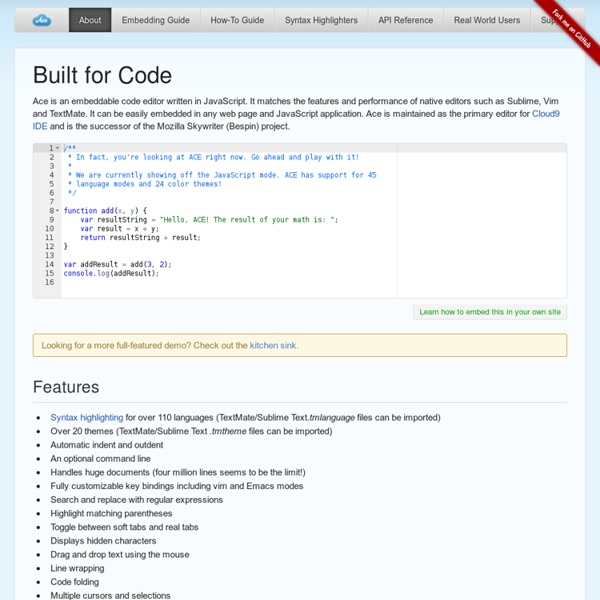Image resolution: width=600 pixels, height=600 pixels.
Task: Click 'Highlight matching parentheses' list item
Action: pyautogui.click(x=111, y=514)
